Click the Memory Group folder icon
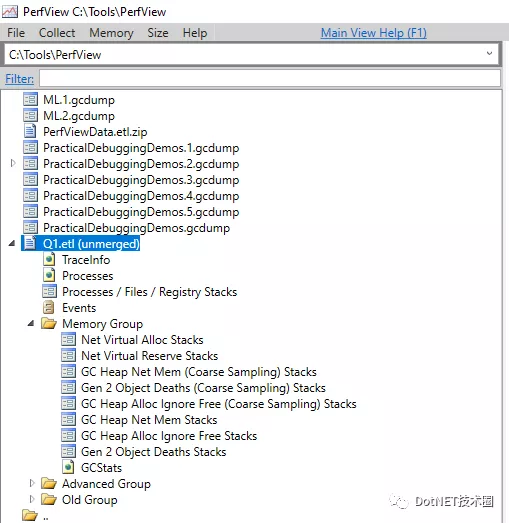This screenshot has height=523, width=509. point(49,324)
